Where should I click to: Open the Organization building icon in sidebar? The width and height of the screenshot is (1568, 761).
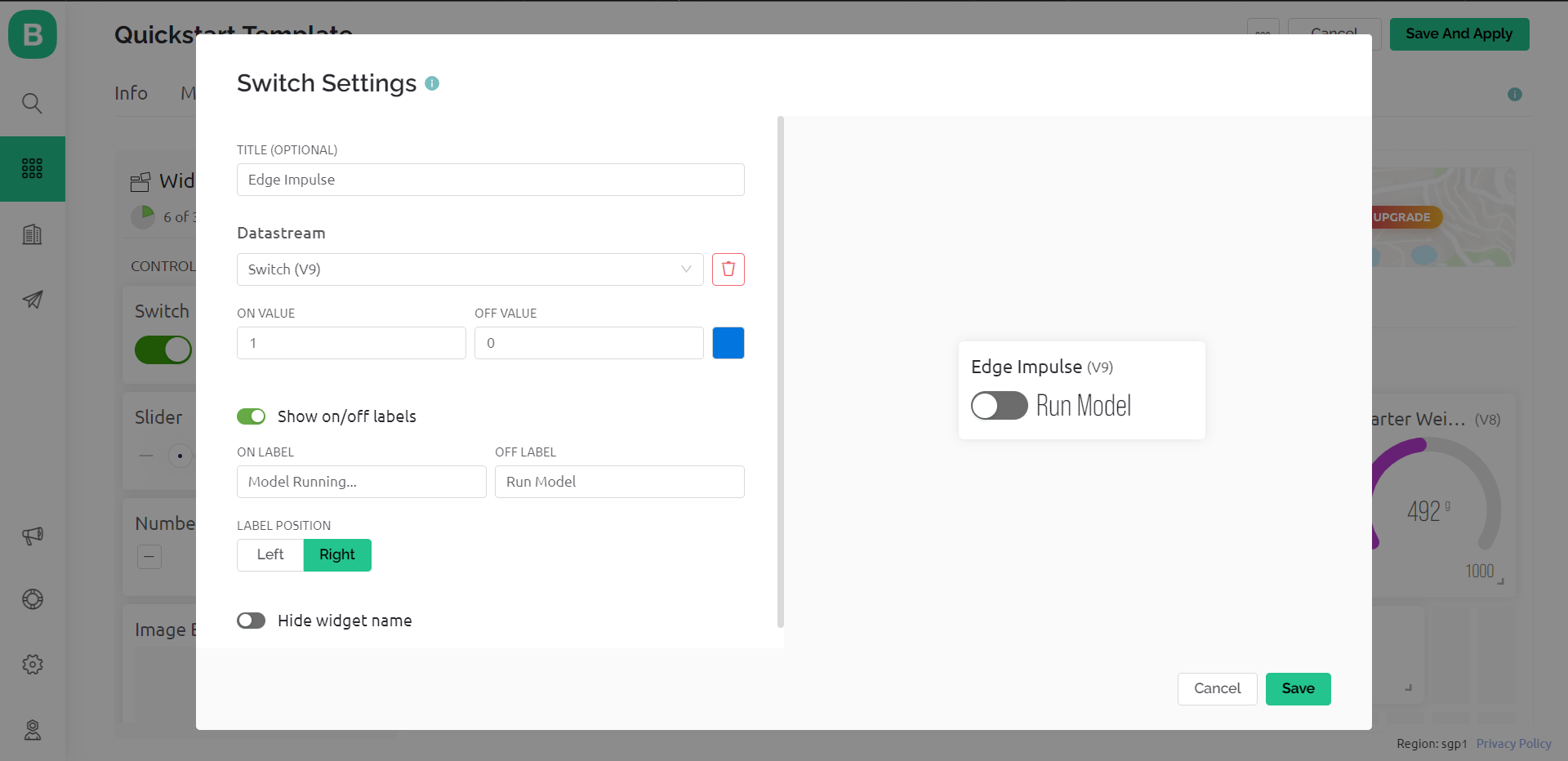point(32,234)
